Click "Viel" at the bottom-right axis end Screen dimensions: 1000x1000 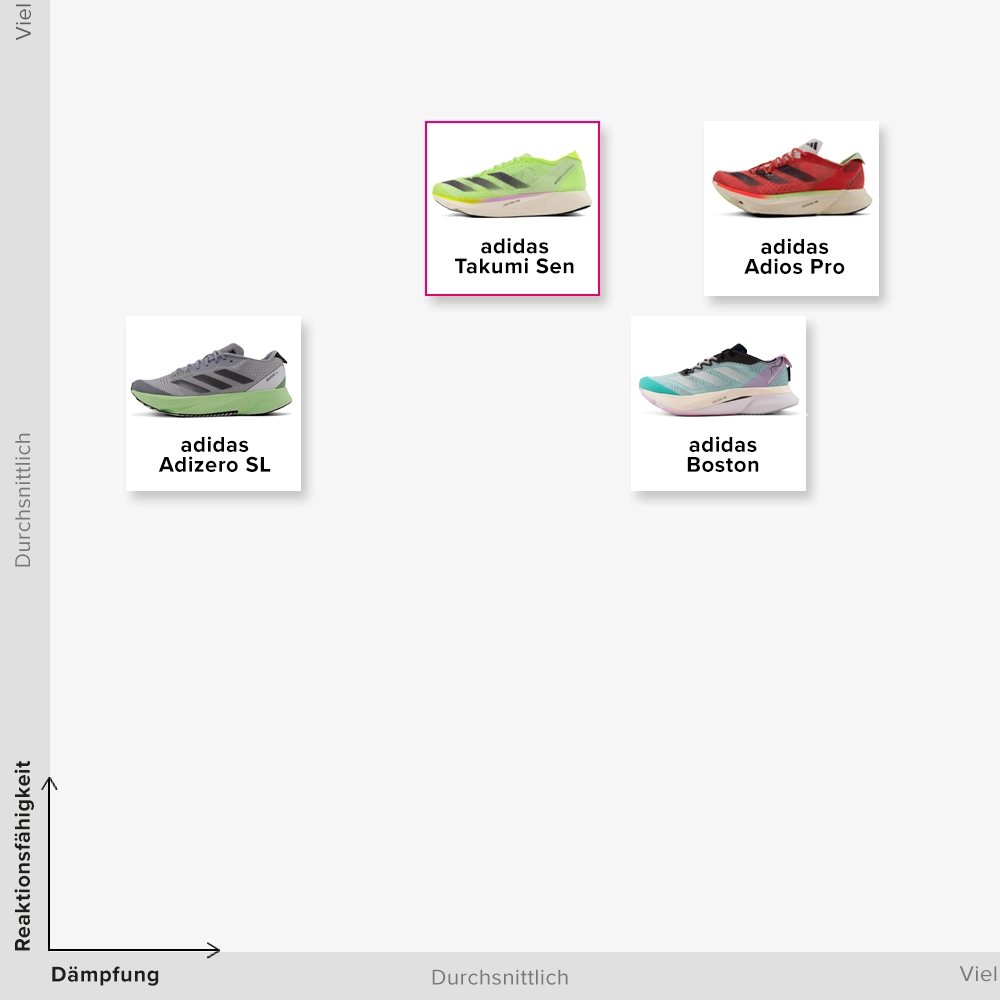point(978,974)
